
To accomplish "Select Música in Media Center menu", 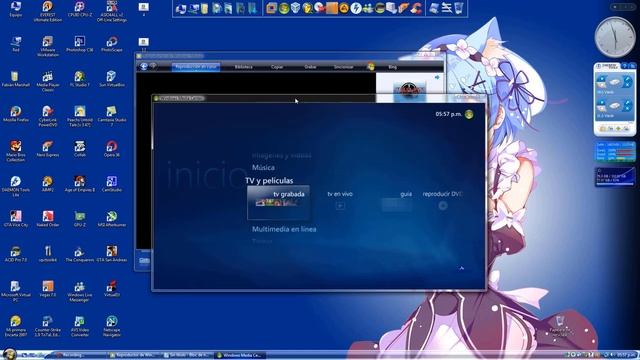I will (x=263, y=167).
